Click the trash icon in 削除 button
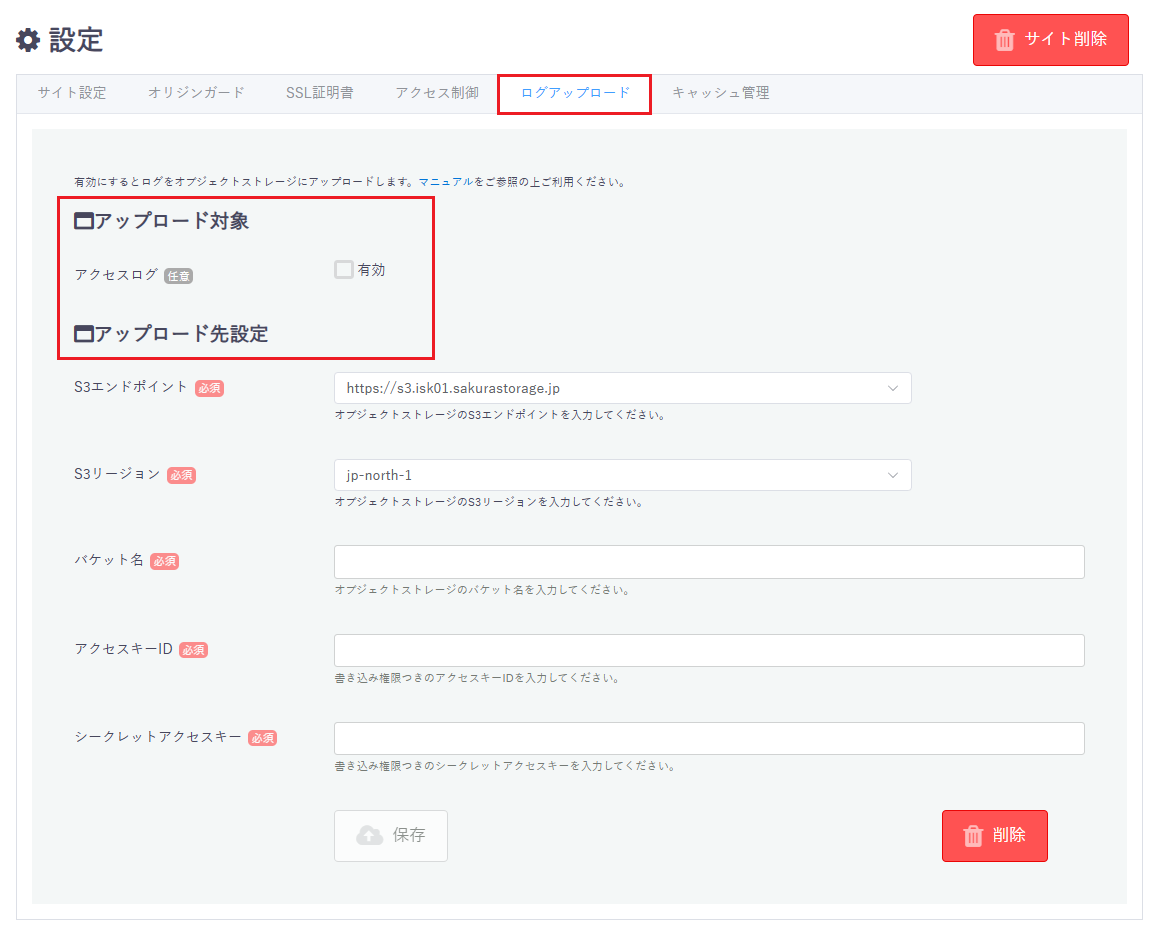 [973, 836]
